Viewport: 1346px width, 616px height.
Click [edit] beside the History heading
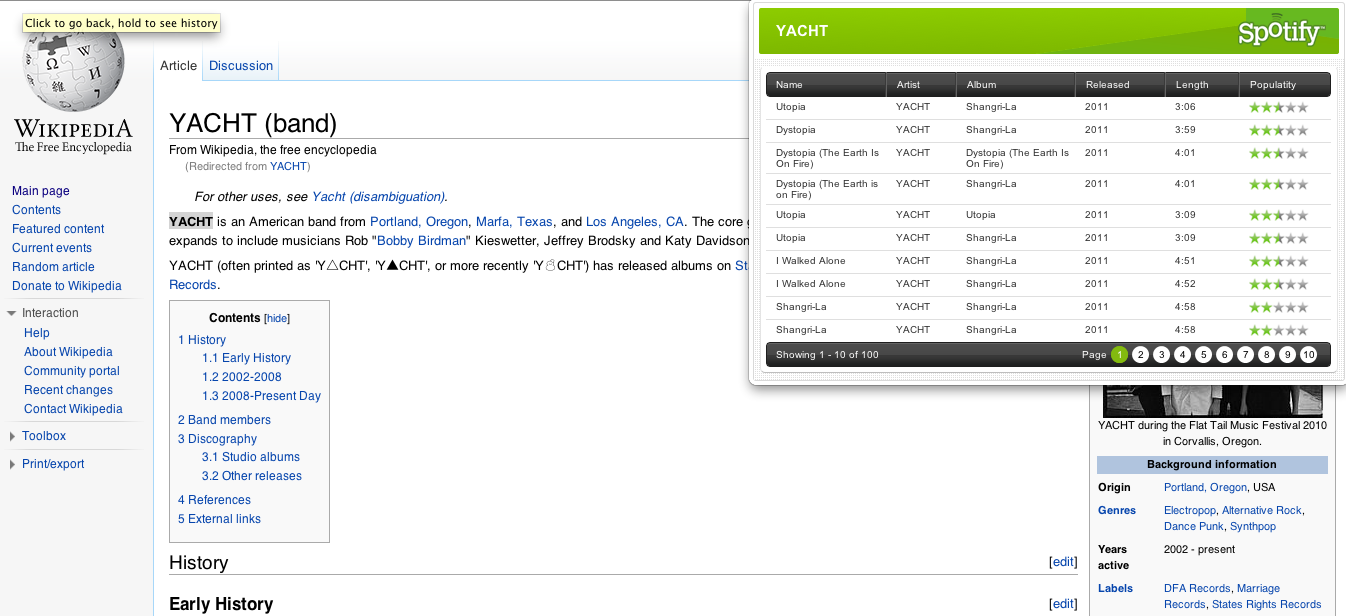click(x=1063, y=563)
